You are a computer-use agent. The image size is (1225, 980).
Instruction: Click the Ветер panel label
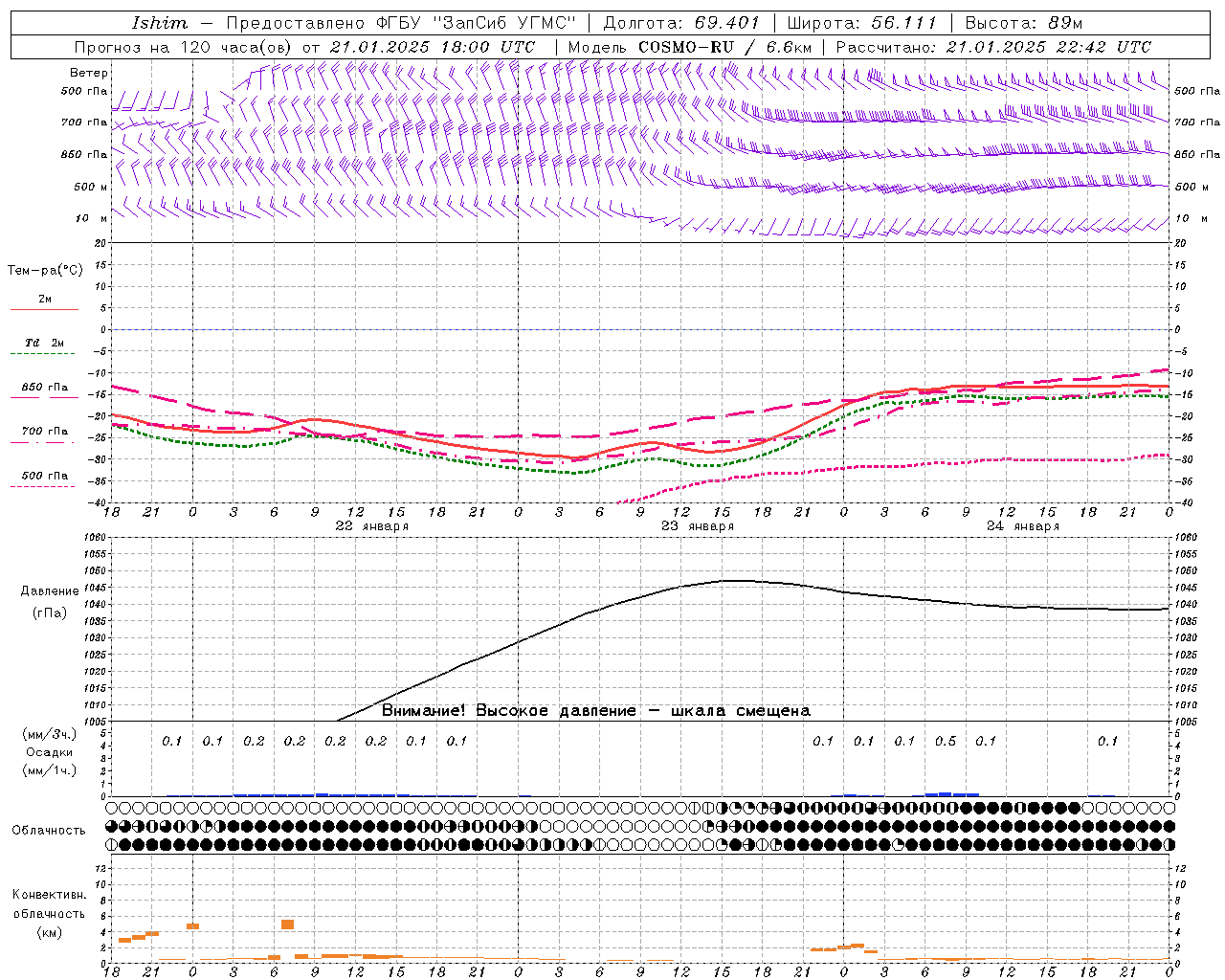point(89,73)
